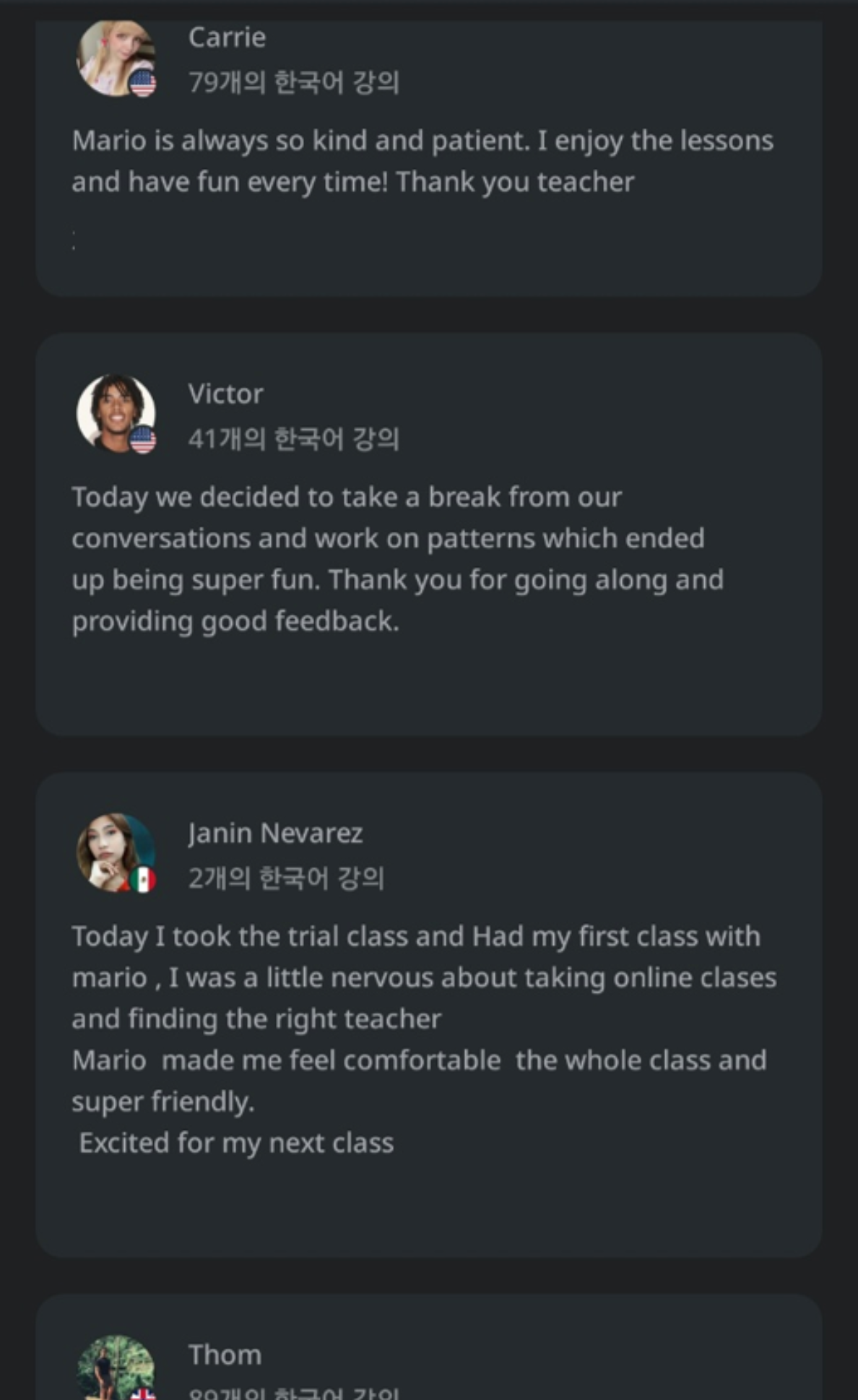Open the reviewer name Thom
Screen dimensions: 858x1400
(225, 1354)
